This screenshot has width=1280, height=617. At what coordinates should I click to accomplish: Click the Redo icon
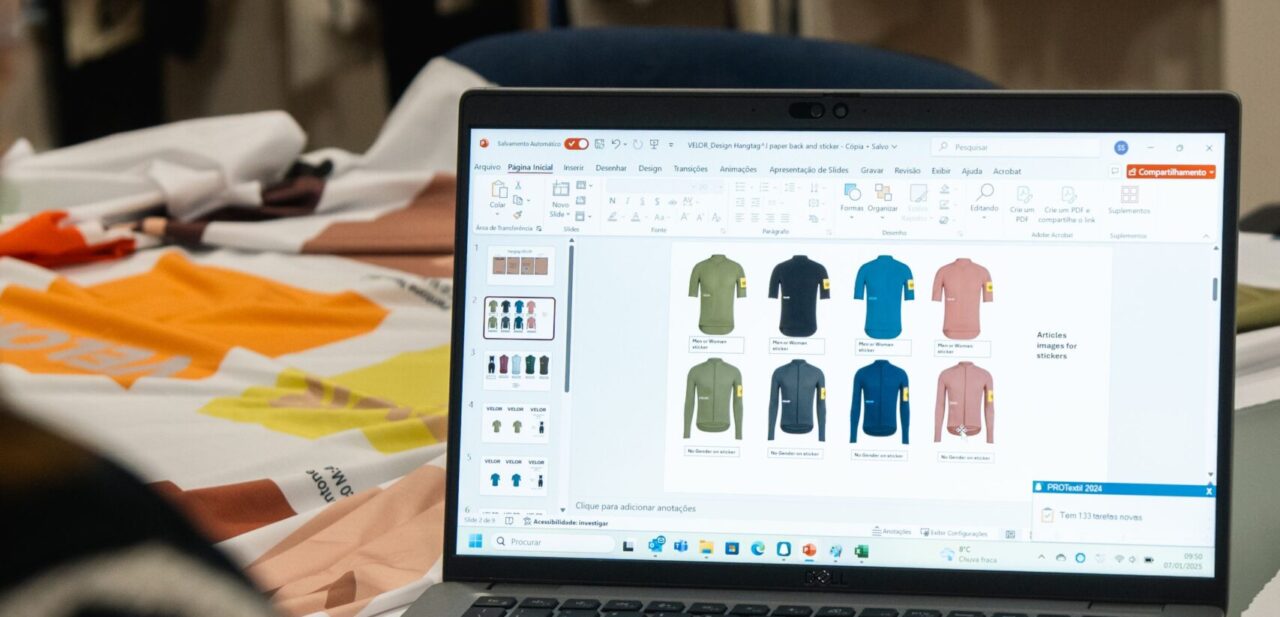click(x=638, y=144)
